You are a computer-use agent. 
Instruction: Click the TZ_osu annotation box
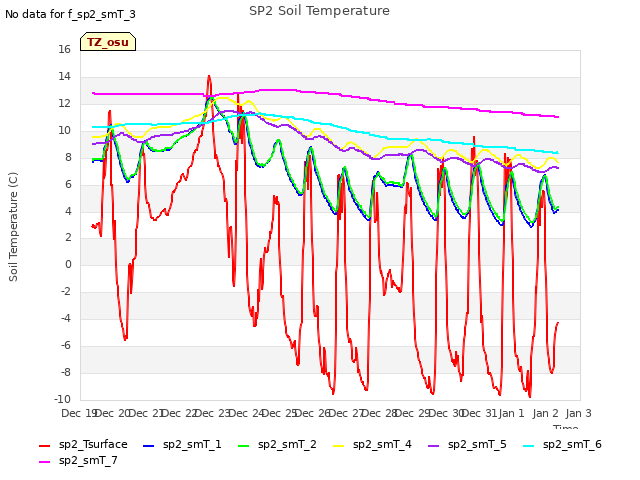tap(108, 42)
